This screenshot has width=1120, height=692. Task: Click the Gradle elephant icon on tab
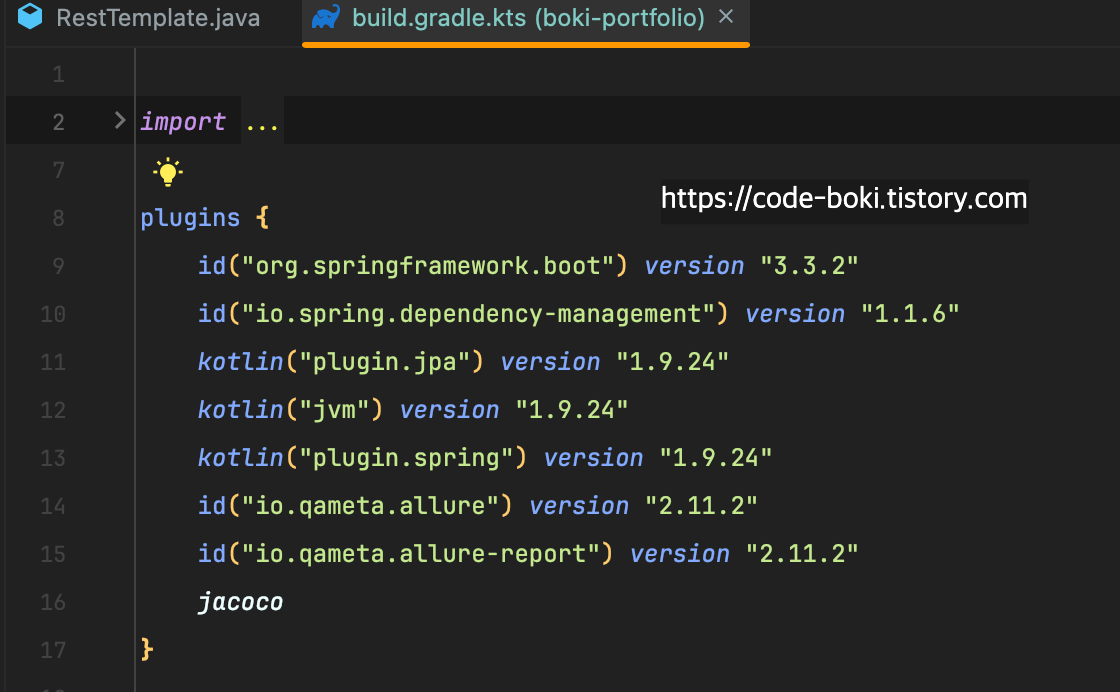tap(326, 17)
